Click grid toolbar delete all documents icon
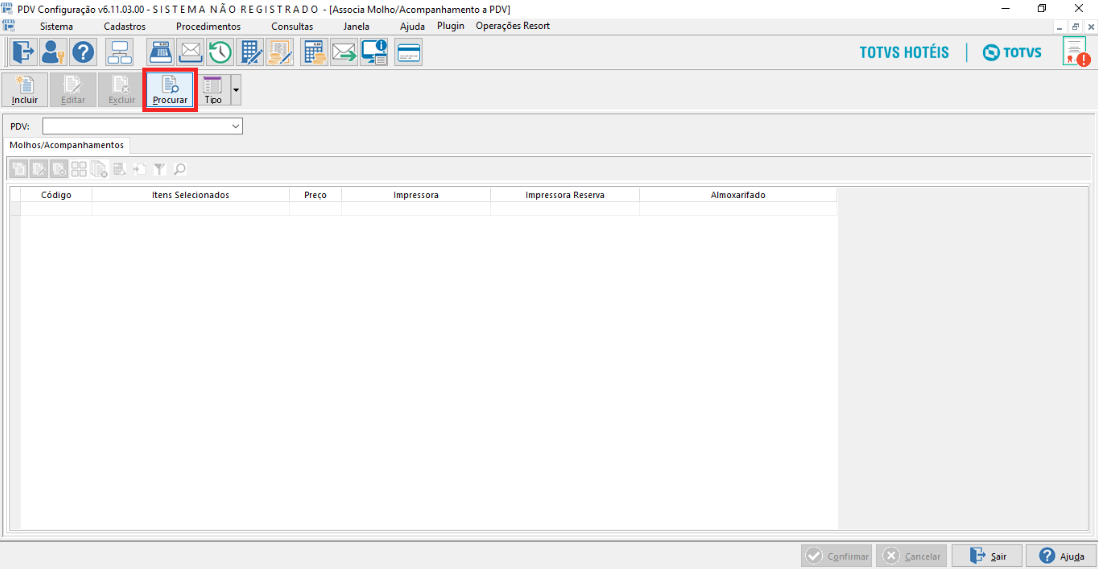Image resolution: width=1098 pixels, height=569 pixels. (x=99, y=169)
